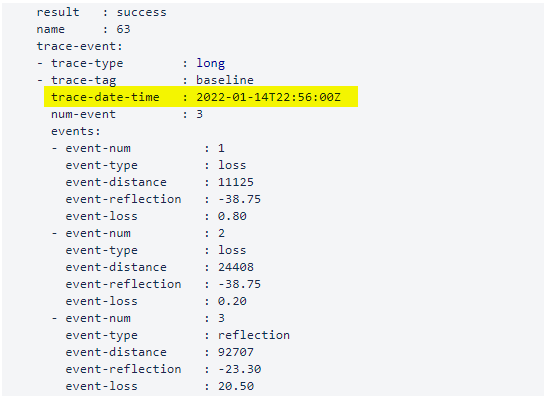Click the 'success' result value
This screenshot has width=544, height=398.
(141, 12)
